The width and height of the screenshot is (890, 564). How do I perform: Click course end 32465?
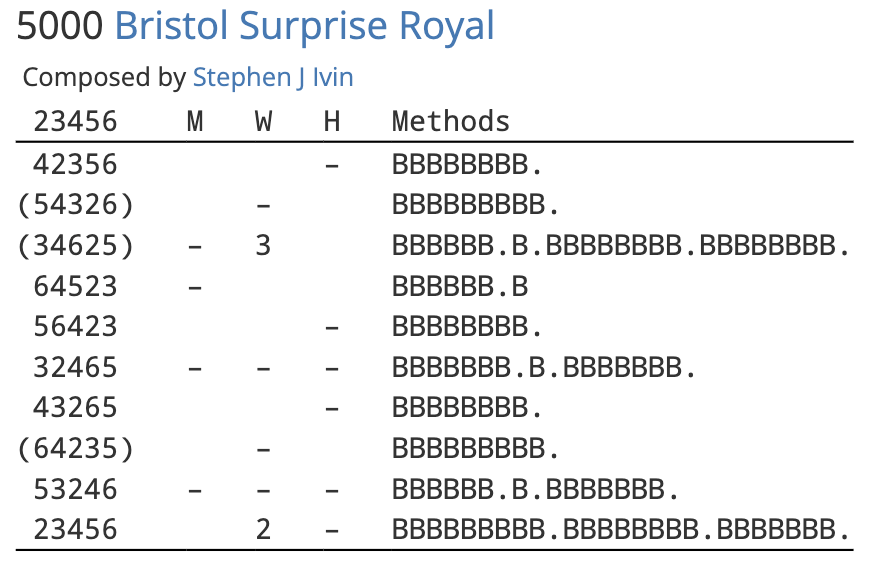click(75, 368)
